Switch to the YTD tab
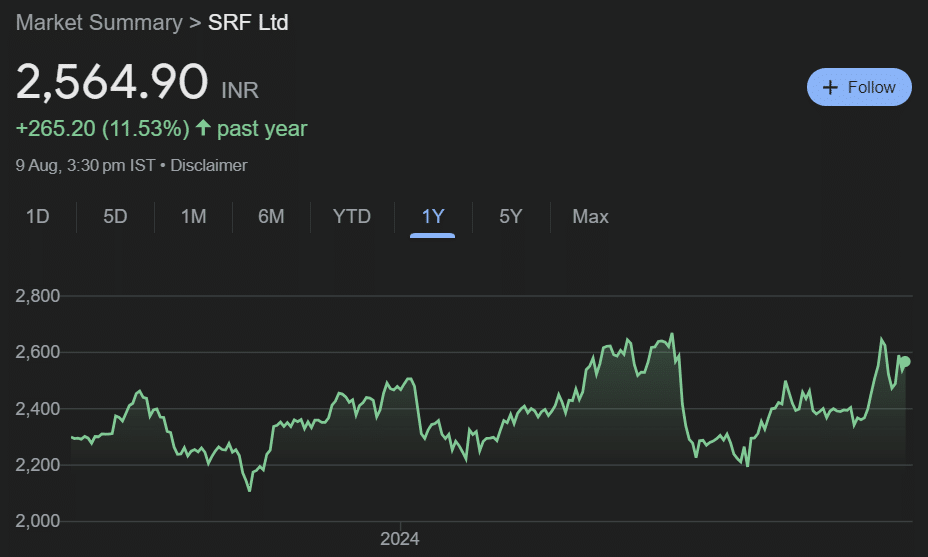This screenshot has height=557, width=928. click(x=352, y=217)
